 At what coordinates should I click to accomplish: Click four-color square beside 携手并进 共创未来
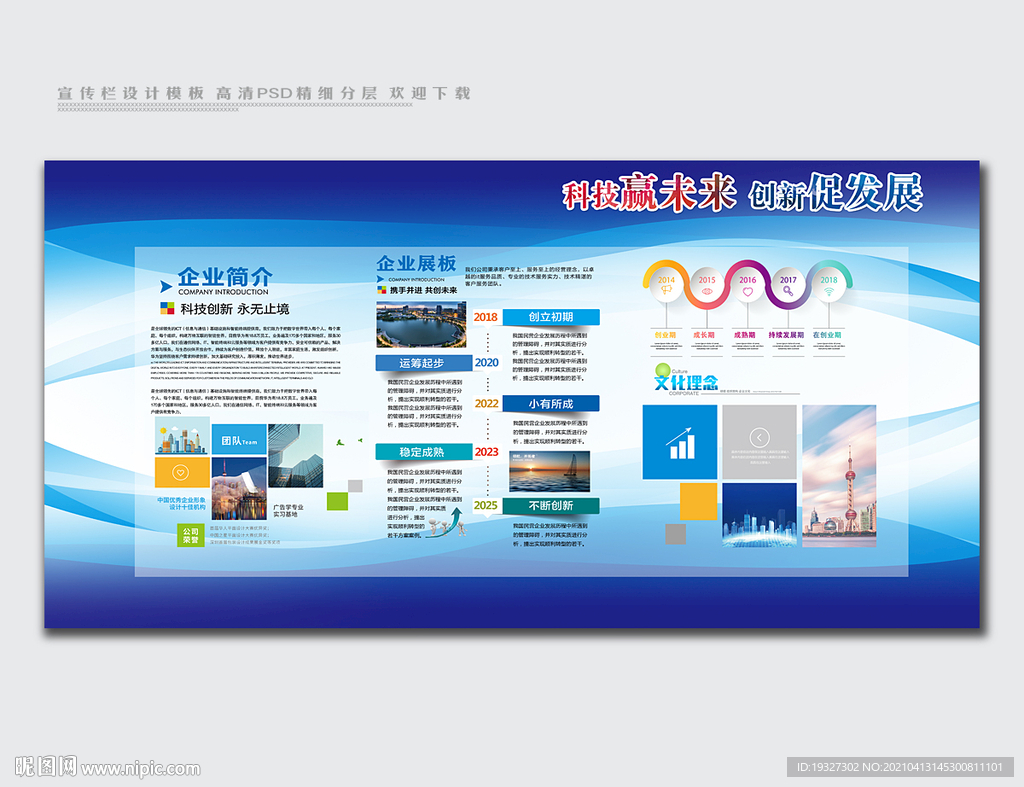click(381, 289)
